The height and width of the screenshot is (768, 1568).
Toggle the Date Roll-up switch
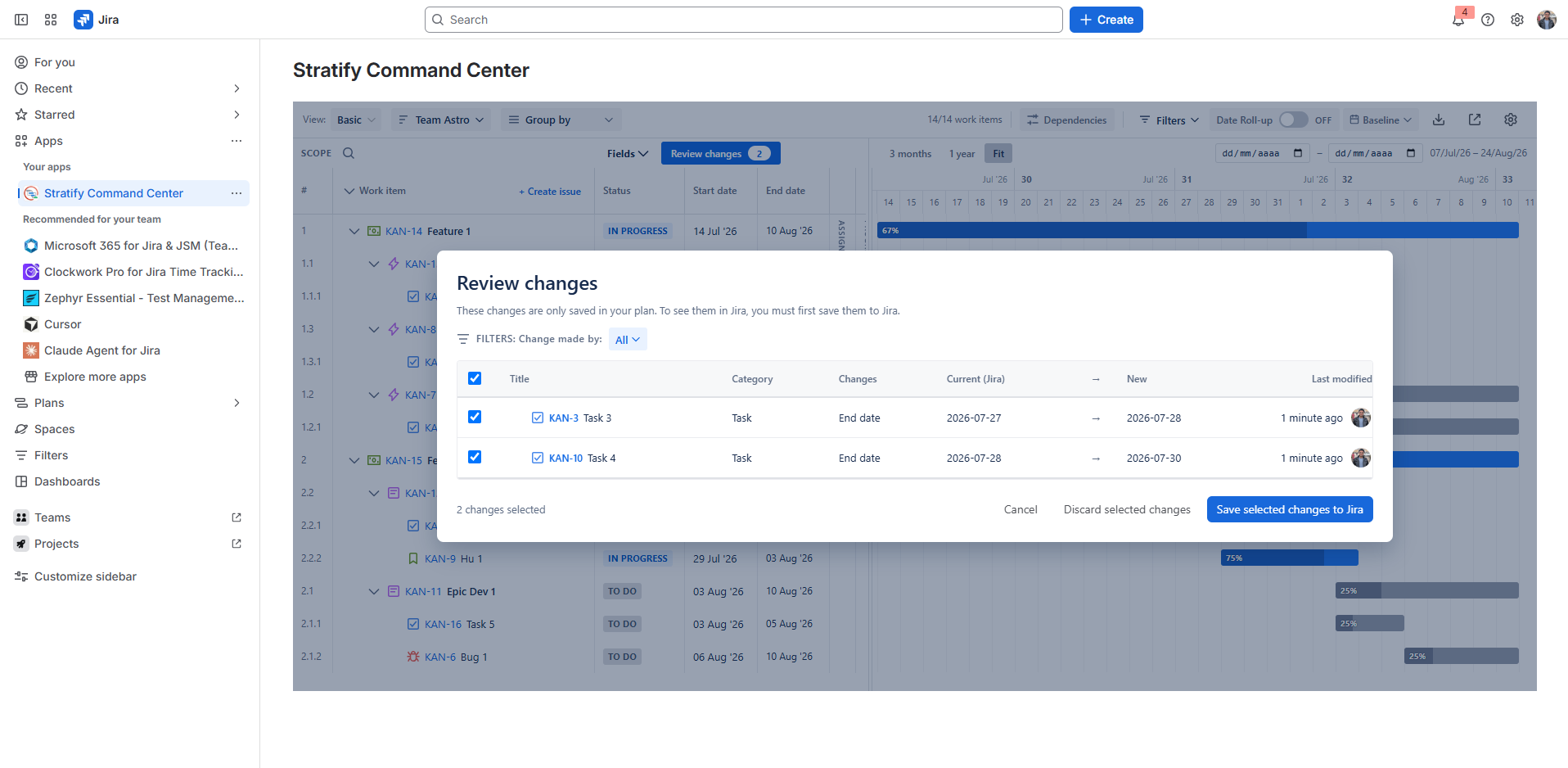coord(1294,120)
